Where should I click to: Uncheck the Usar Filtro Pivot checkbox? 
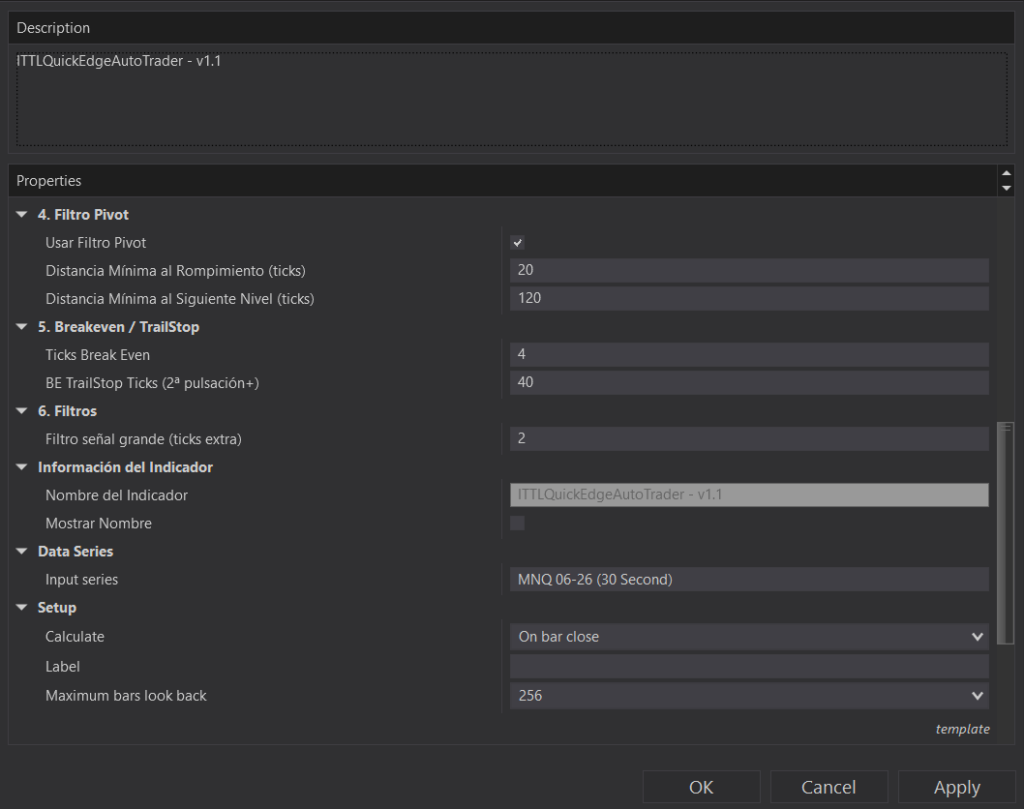pyautogui.click(x=517, y=243)
